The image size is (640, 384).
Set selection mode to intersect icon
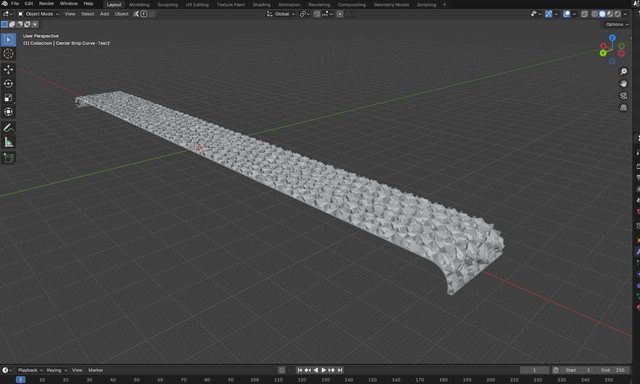(35, 24)
